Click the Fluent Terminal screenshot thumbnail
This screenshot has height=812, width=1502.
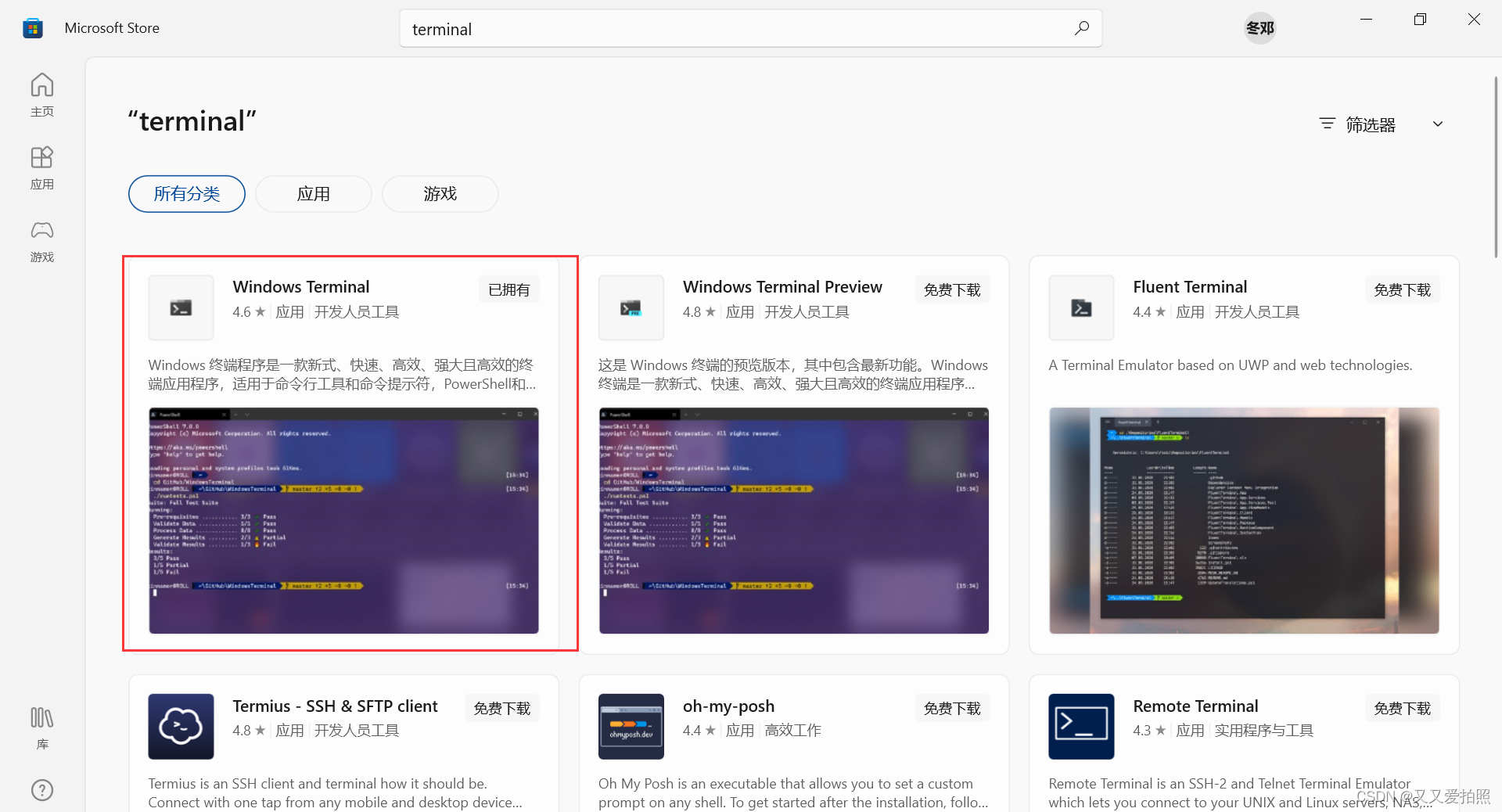(1244, 520)
